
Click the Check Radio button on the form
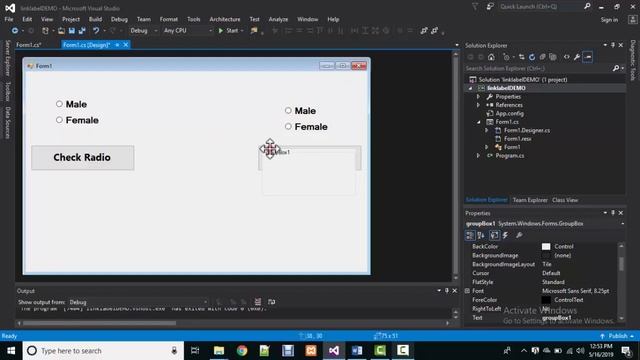83,158
